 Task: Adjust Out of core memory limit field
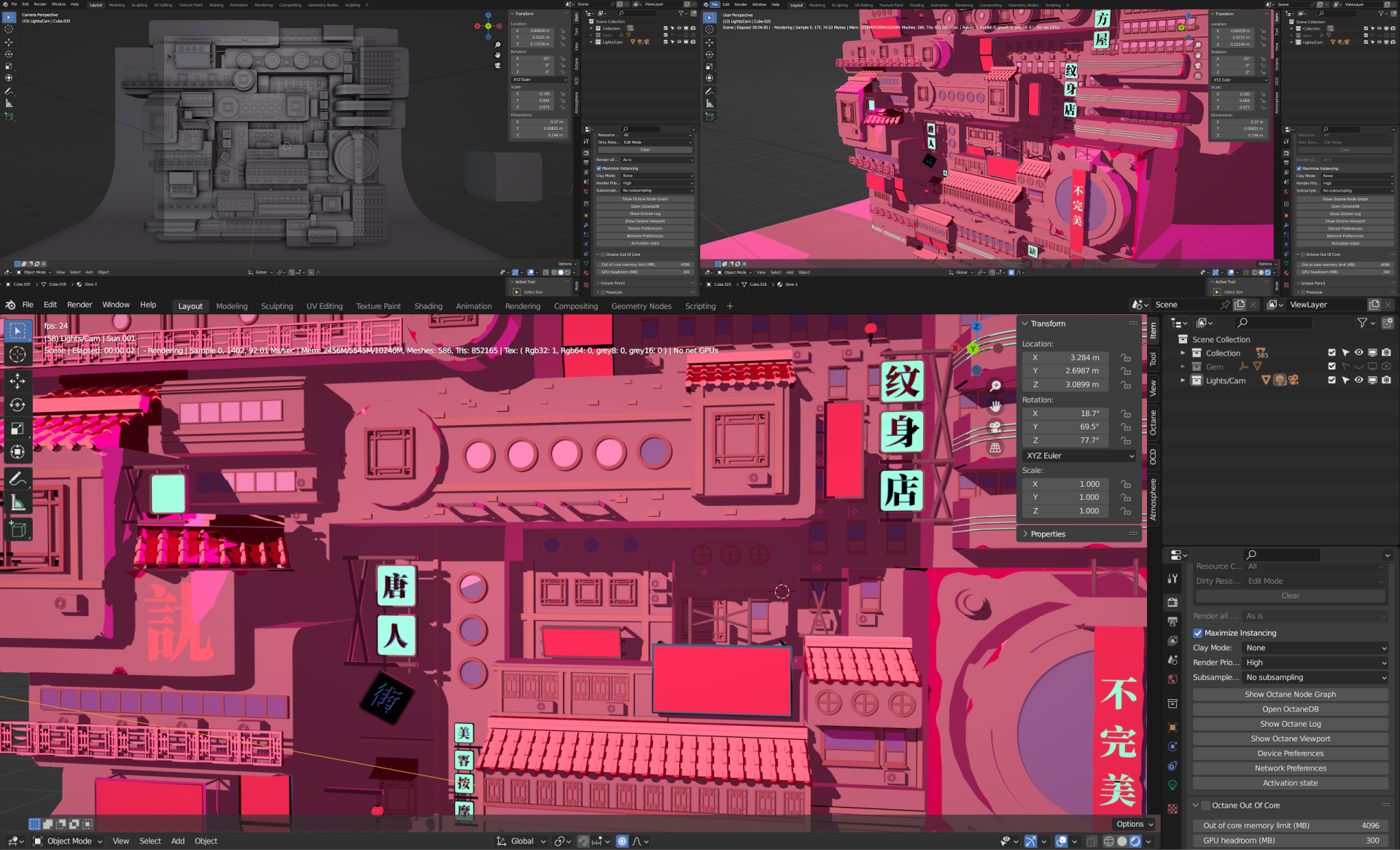pyautogui.click(x=1290, y=825)
